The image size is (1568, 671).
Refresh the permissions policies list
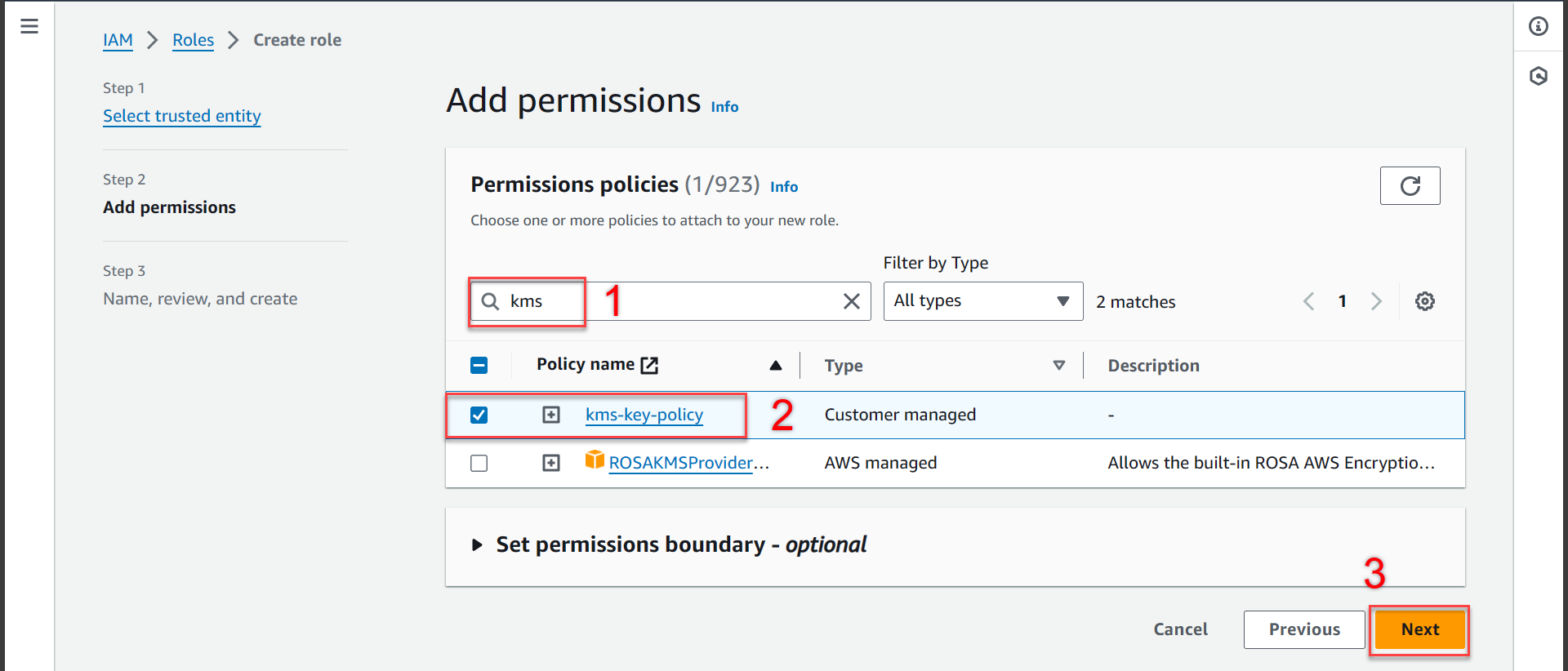point(1410,186)
